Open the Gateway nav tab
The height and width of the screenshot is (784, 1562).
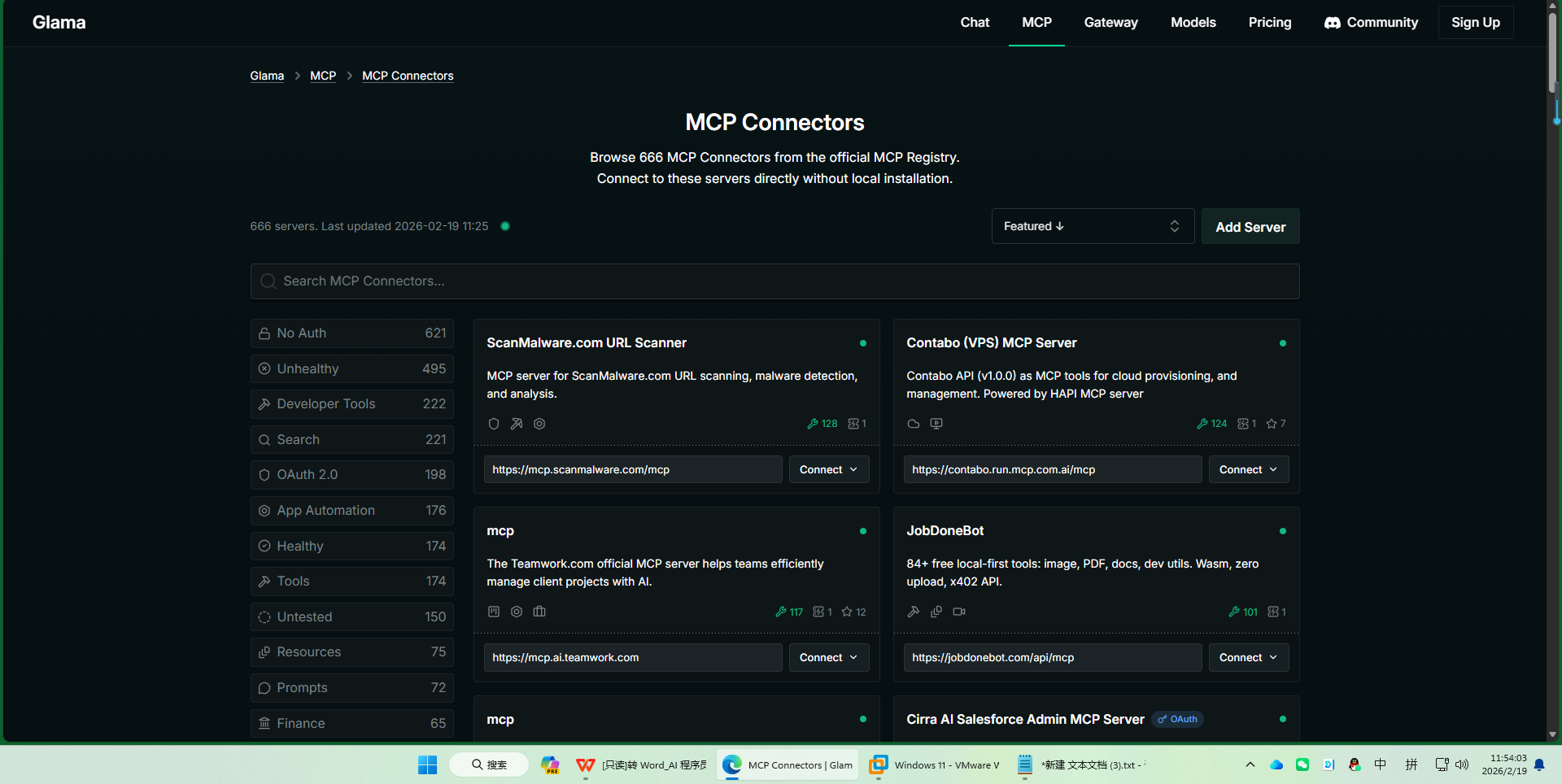point(1110,23)
